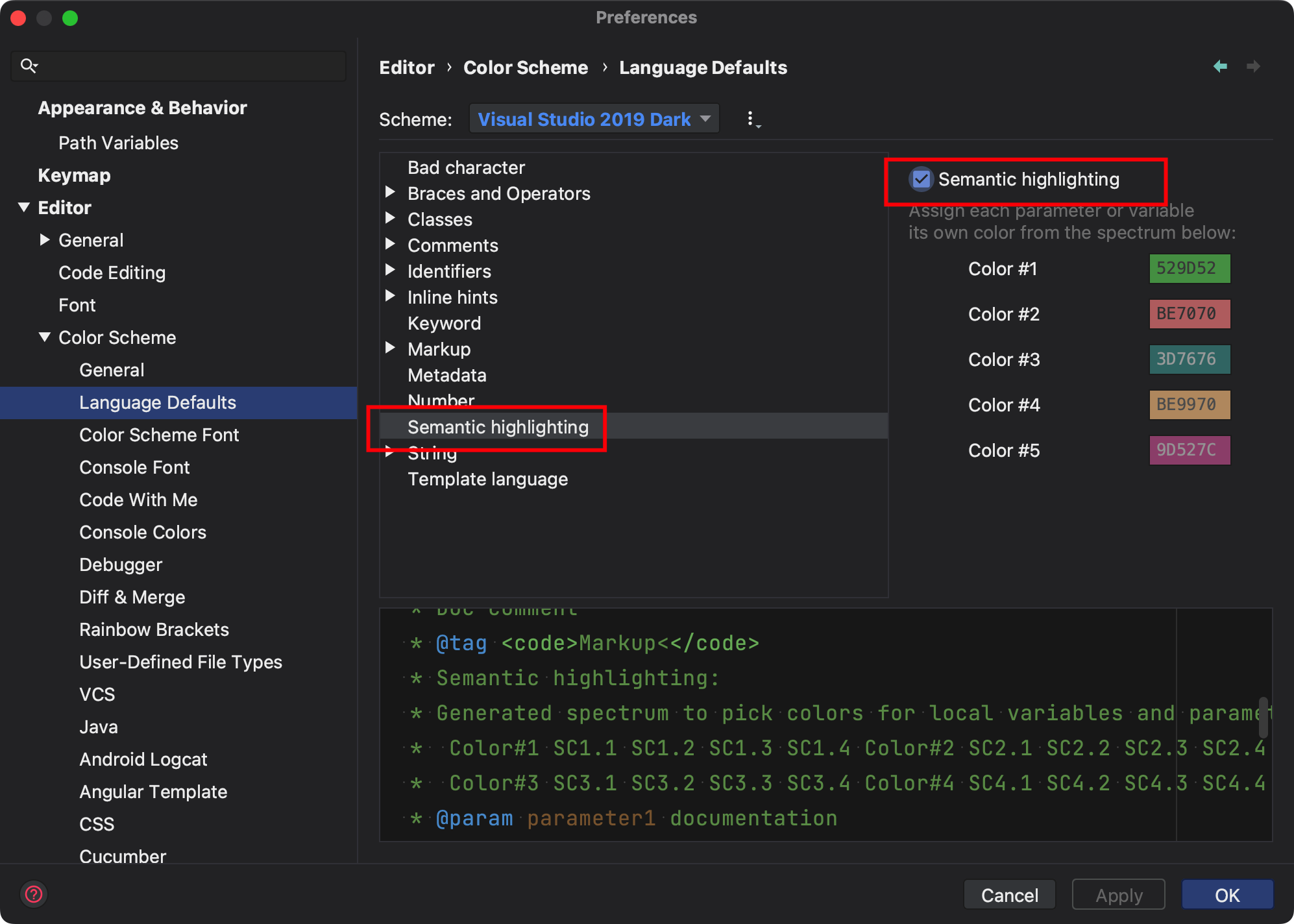Viewport: 1294px width, 924px height.
Task: Click Color #5 swatch 9D527C
Action: coord(1190,450)
